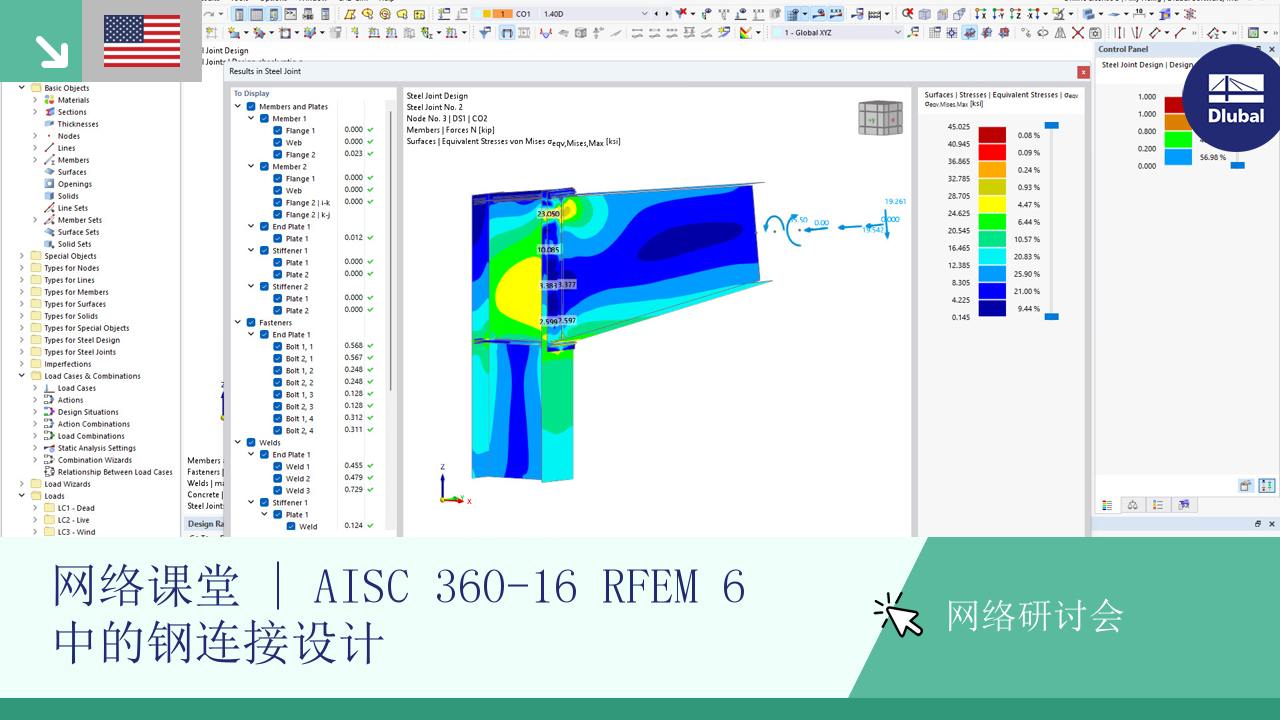
Task: Select the Surface Sets icon
Action: tap(49, 232)
